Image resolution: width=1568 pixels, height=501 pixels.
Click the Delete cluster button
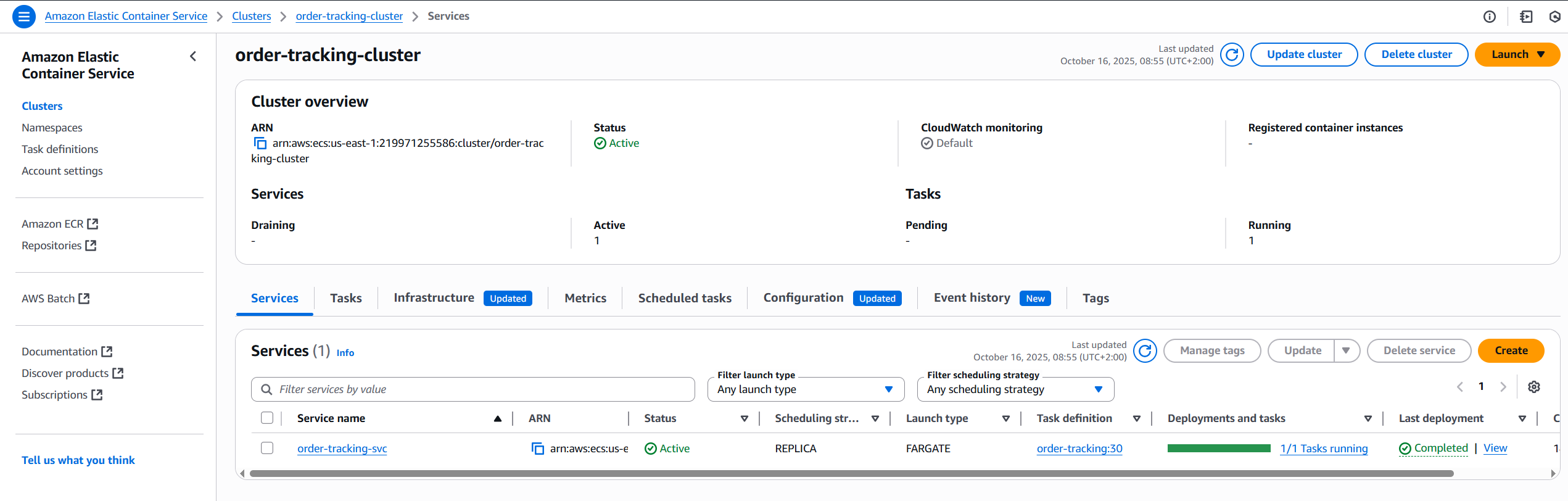pyautogui.click(x=1416, y=55)
